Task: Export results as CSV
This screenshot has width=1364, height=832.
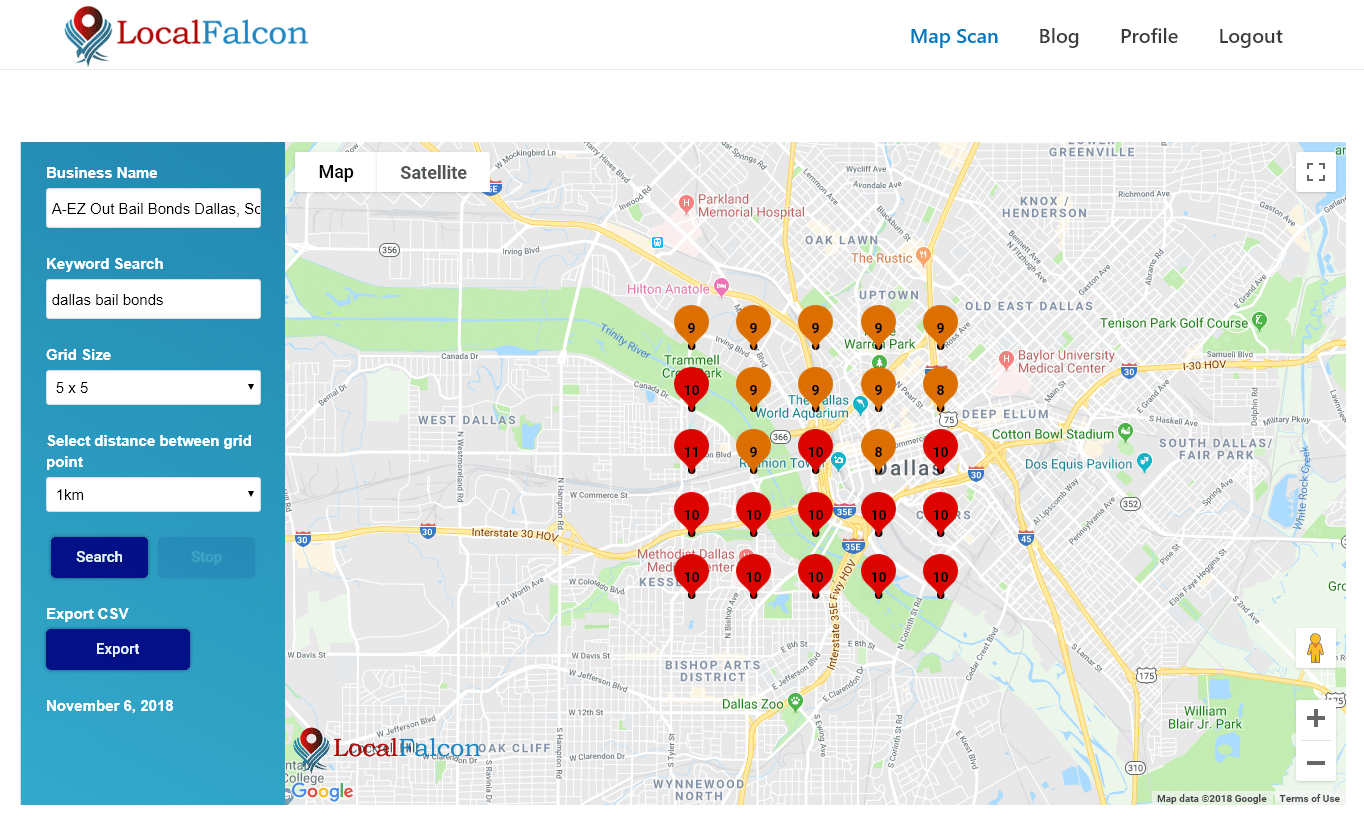Action: click(x=118, y=649)
